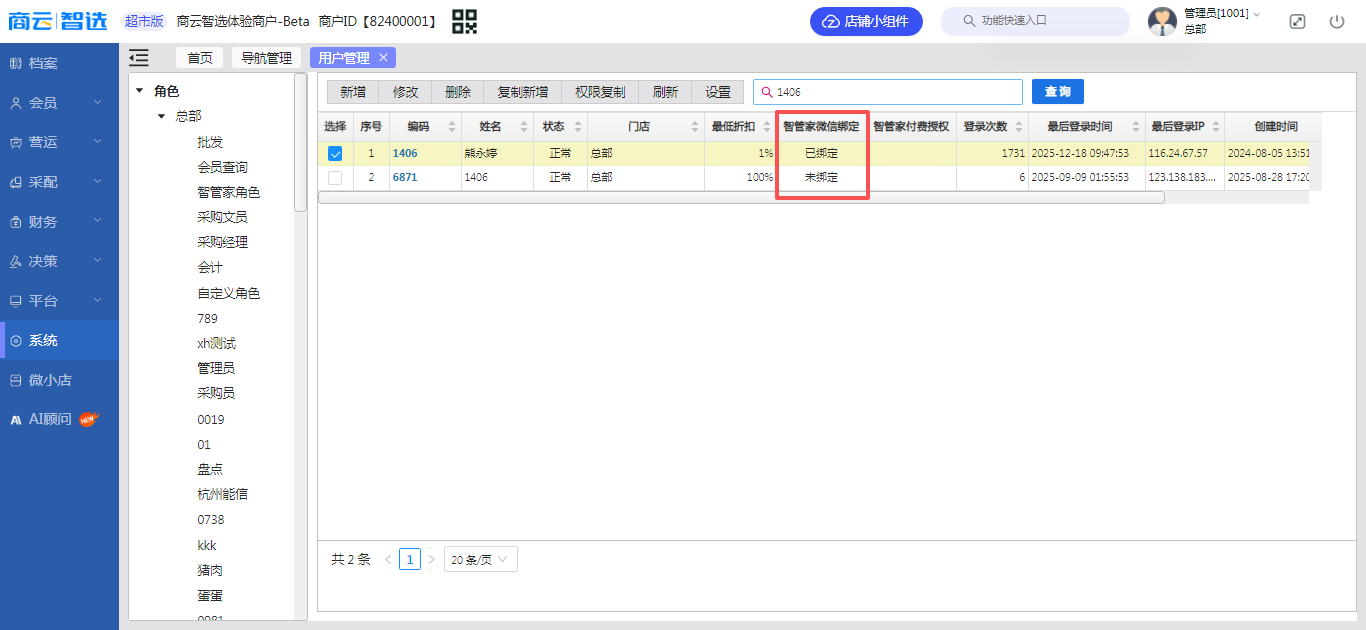Click the power logout icon
This screenshot has width=1366, height=630.
click(x=1337, y=21)
